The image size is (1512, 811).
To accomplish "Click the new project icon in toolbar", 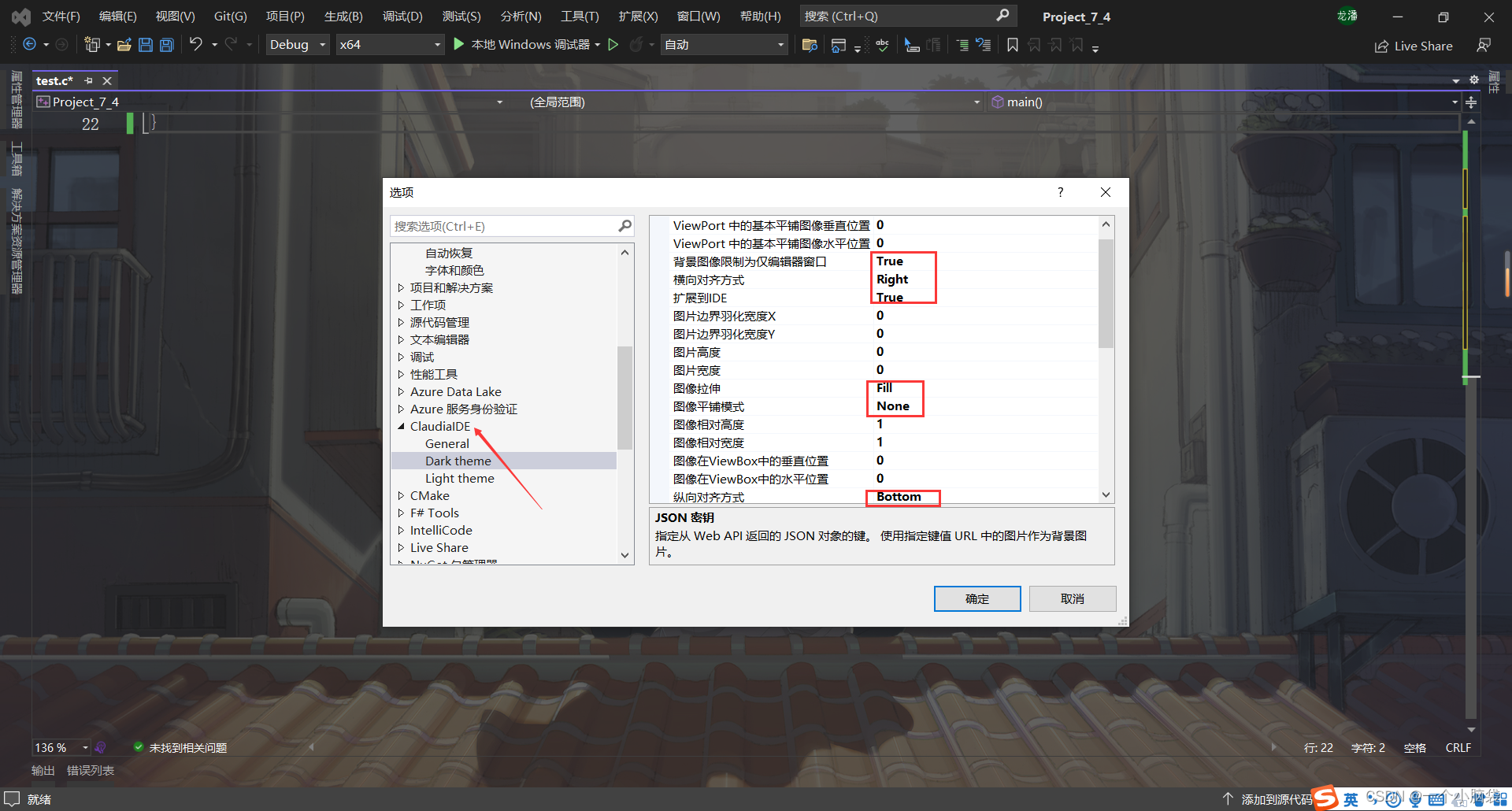I will tap(92, 45).
